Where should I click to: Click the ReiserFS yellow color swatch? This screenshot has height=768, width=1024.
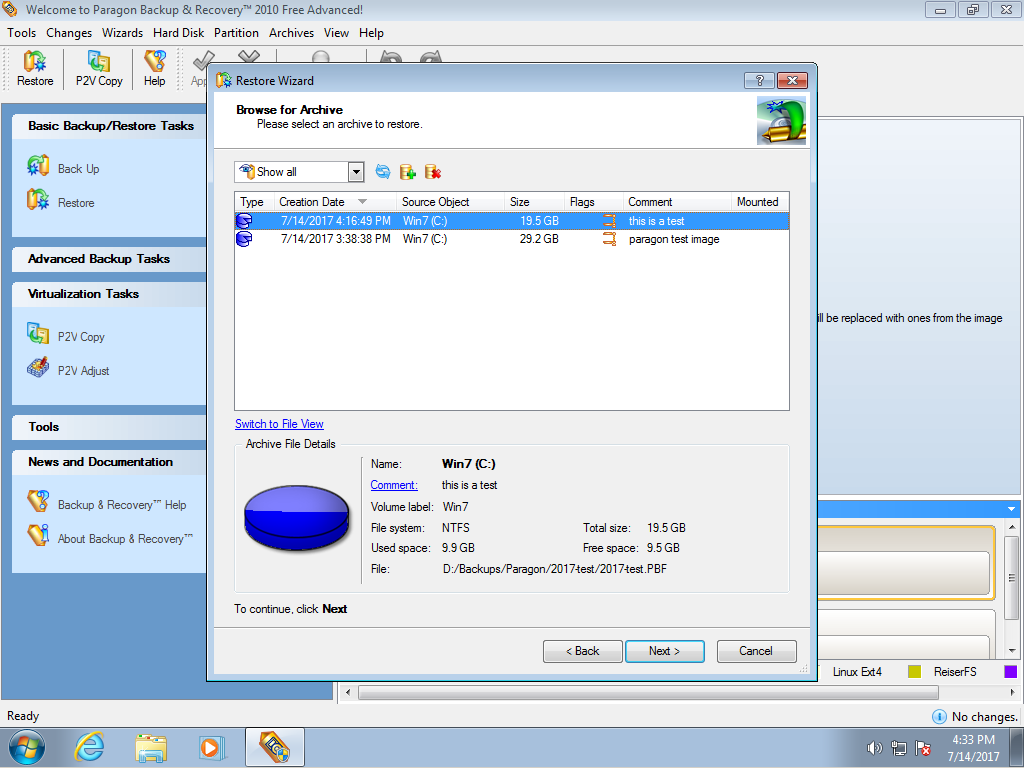coord(914,672)
